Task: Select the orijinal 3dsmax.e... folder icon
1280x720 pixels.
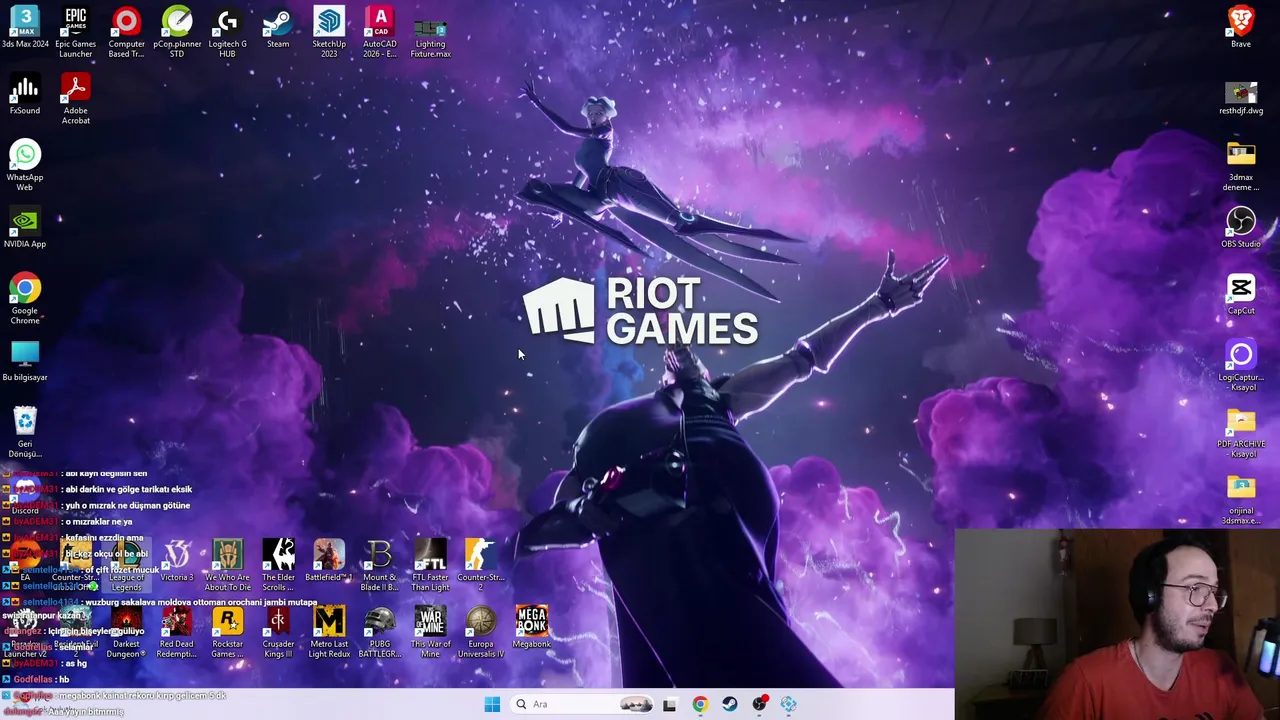Action: pos(1241,498)
